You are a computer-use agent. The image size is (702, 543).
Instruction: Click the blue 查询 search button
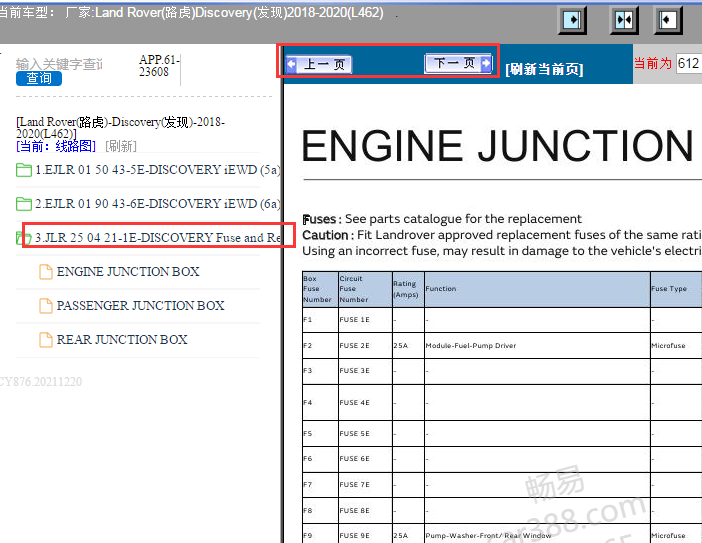(39, 78)
